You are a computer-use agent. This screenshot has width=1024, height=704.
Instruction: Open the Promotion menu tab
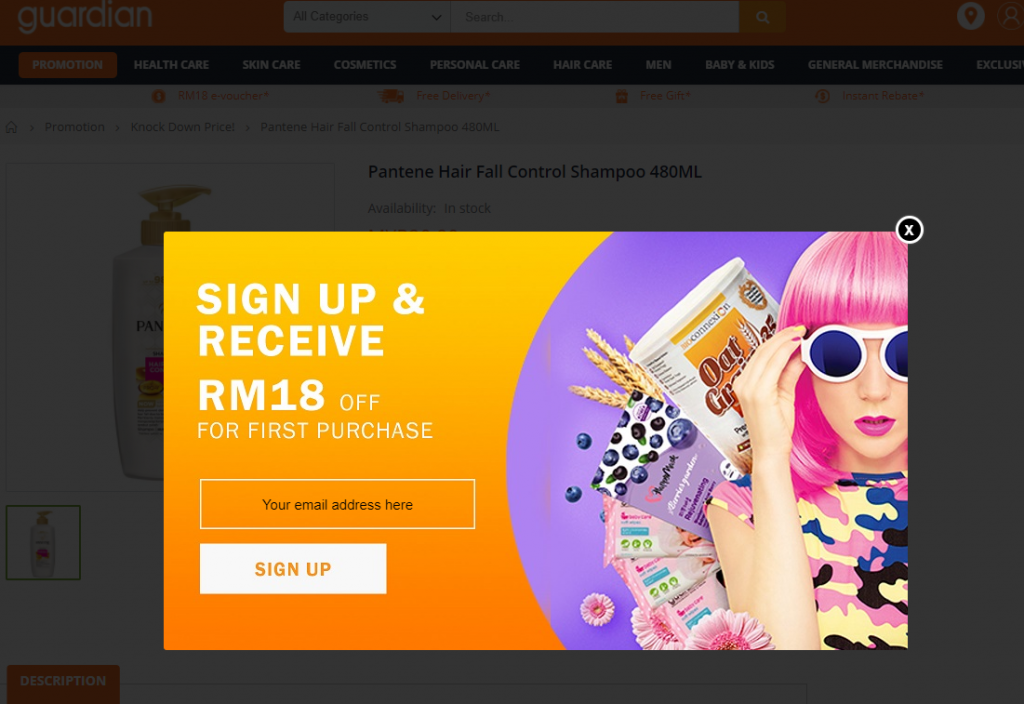[67, 65]
